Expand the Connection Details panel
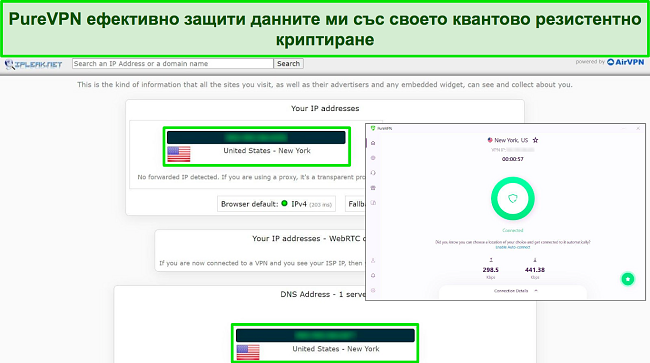 (x=515, y=291)
